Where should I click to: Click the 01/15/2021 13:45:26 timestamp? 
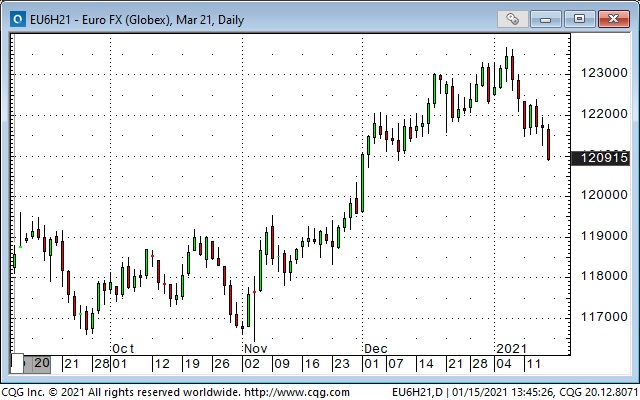(x=502, y=393)
